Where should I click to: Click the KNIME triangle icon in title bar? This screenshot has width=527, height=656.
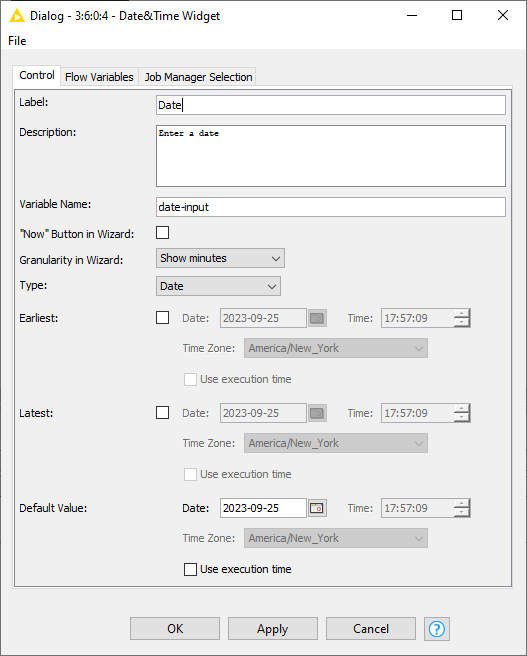click(17, 16)
